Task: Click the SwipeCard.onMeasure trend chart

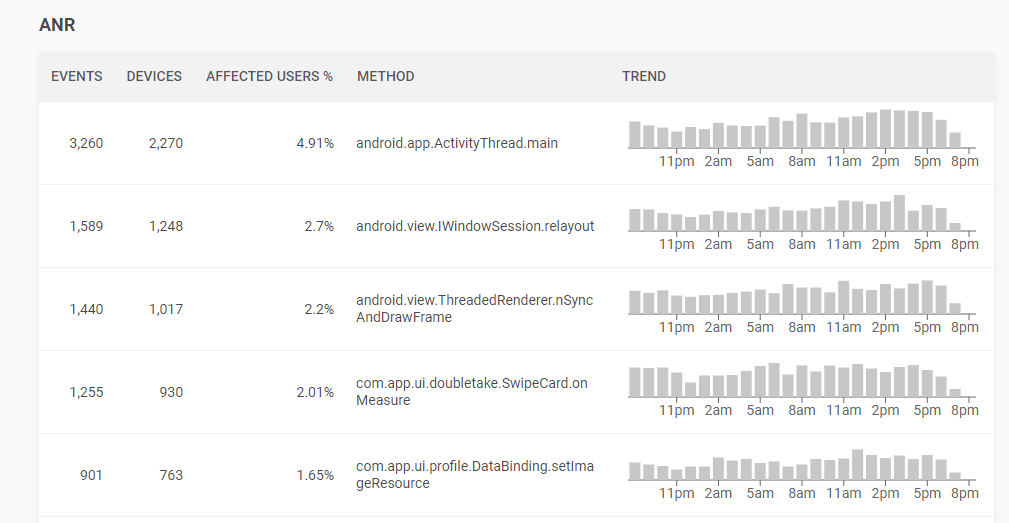Action: pyautogui.click(x=802, y=388)
